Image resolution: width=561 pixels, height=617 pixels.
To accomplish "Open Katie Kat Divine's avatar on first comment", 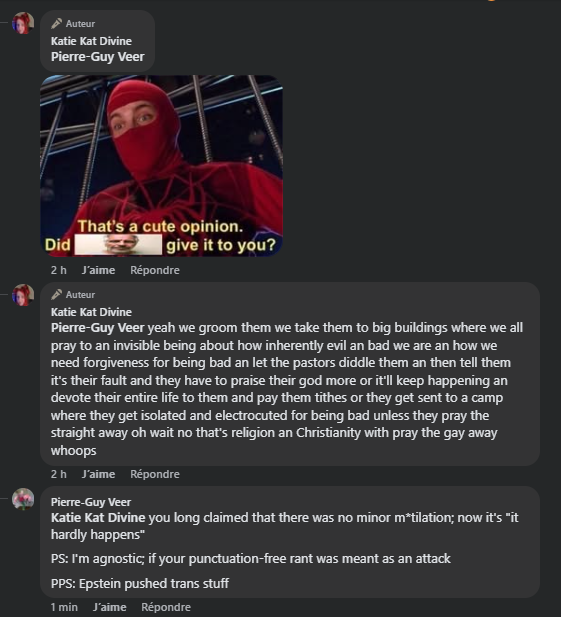I will pos(23,23).
